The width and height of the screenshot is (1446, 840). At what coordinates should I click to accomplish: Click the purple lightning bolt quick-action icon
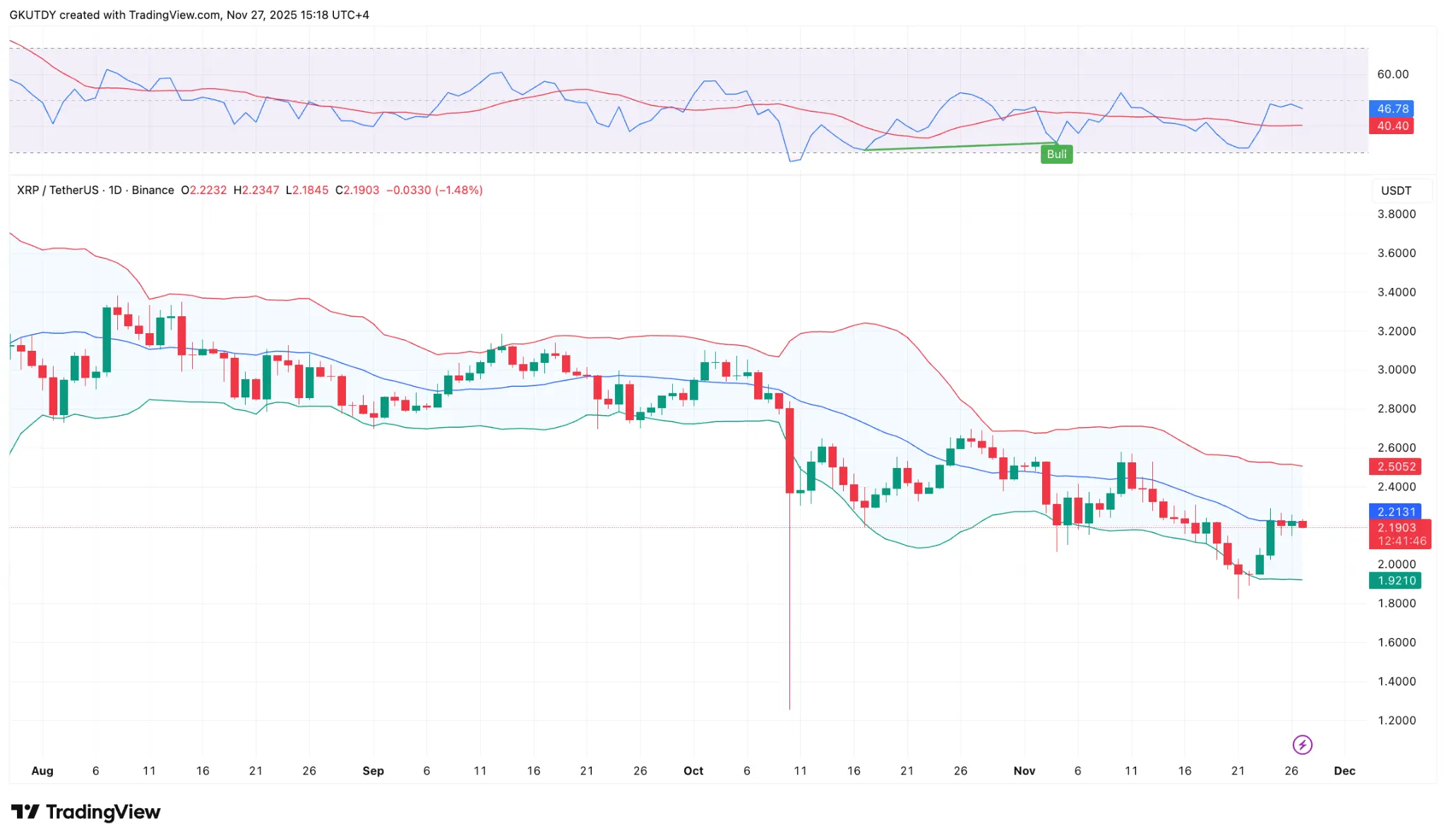pos(1303,745)
